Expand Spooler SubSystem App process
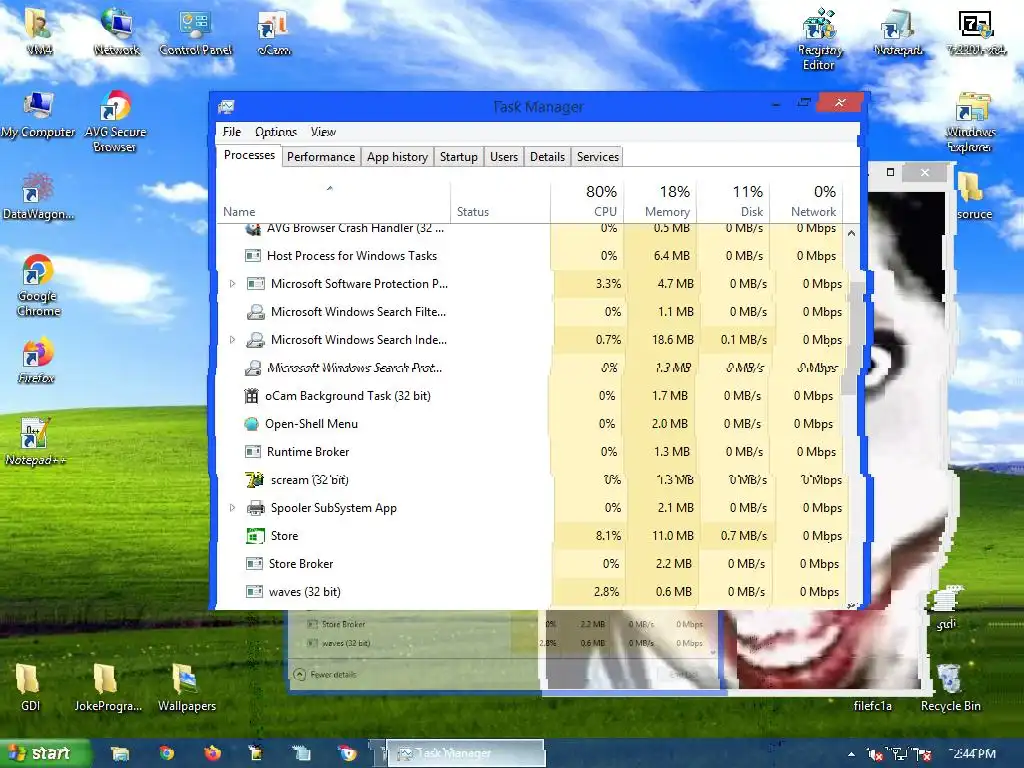Viewport: 1024px width, 768px height. [232, 508]
